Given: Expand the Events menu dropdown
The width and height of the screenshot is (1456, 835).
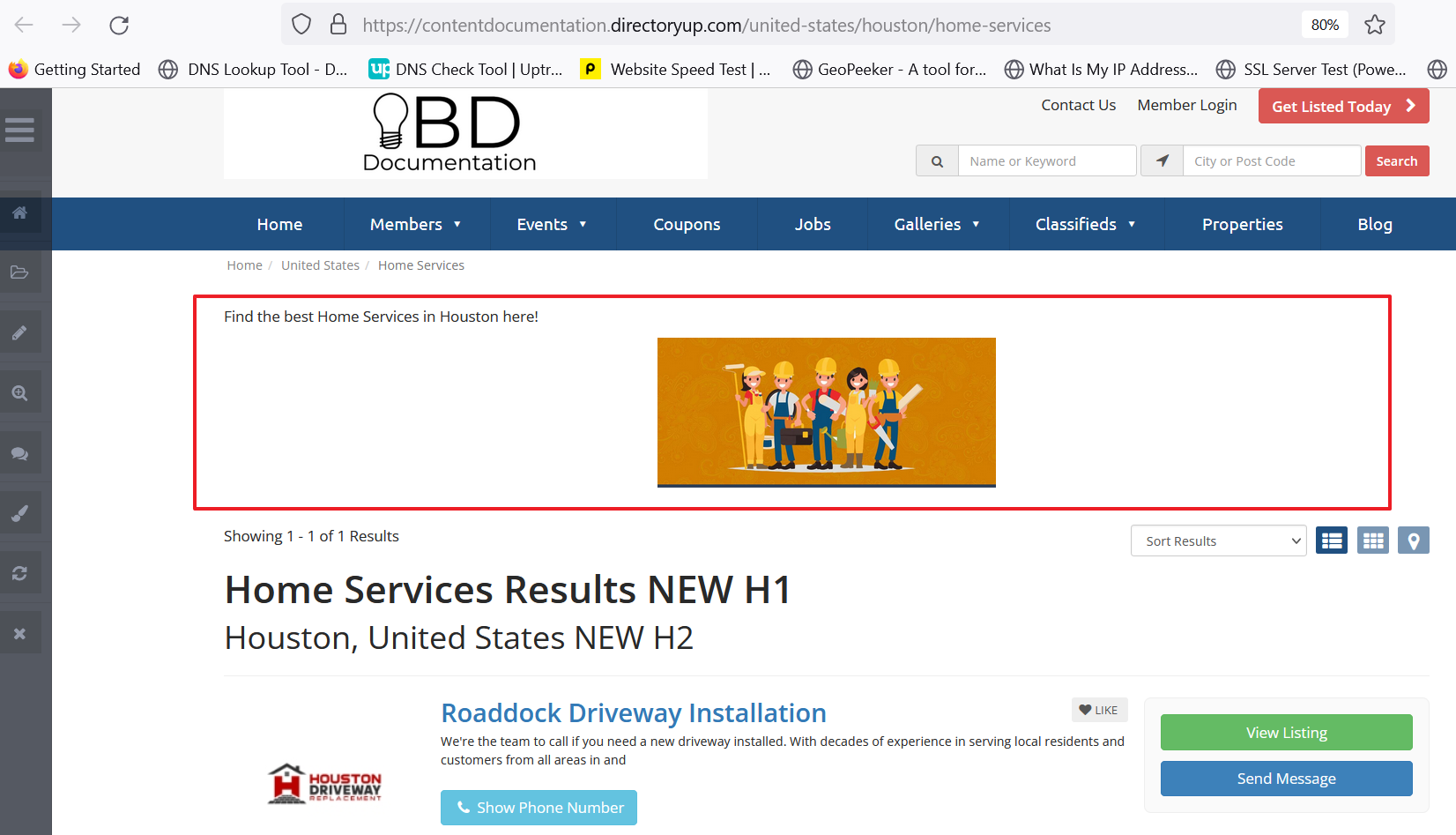Looking at the screenshot, I should pos(552,224).
